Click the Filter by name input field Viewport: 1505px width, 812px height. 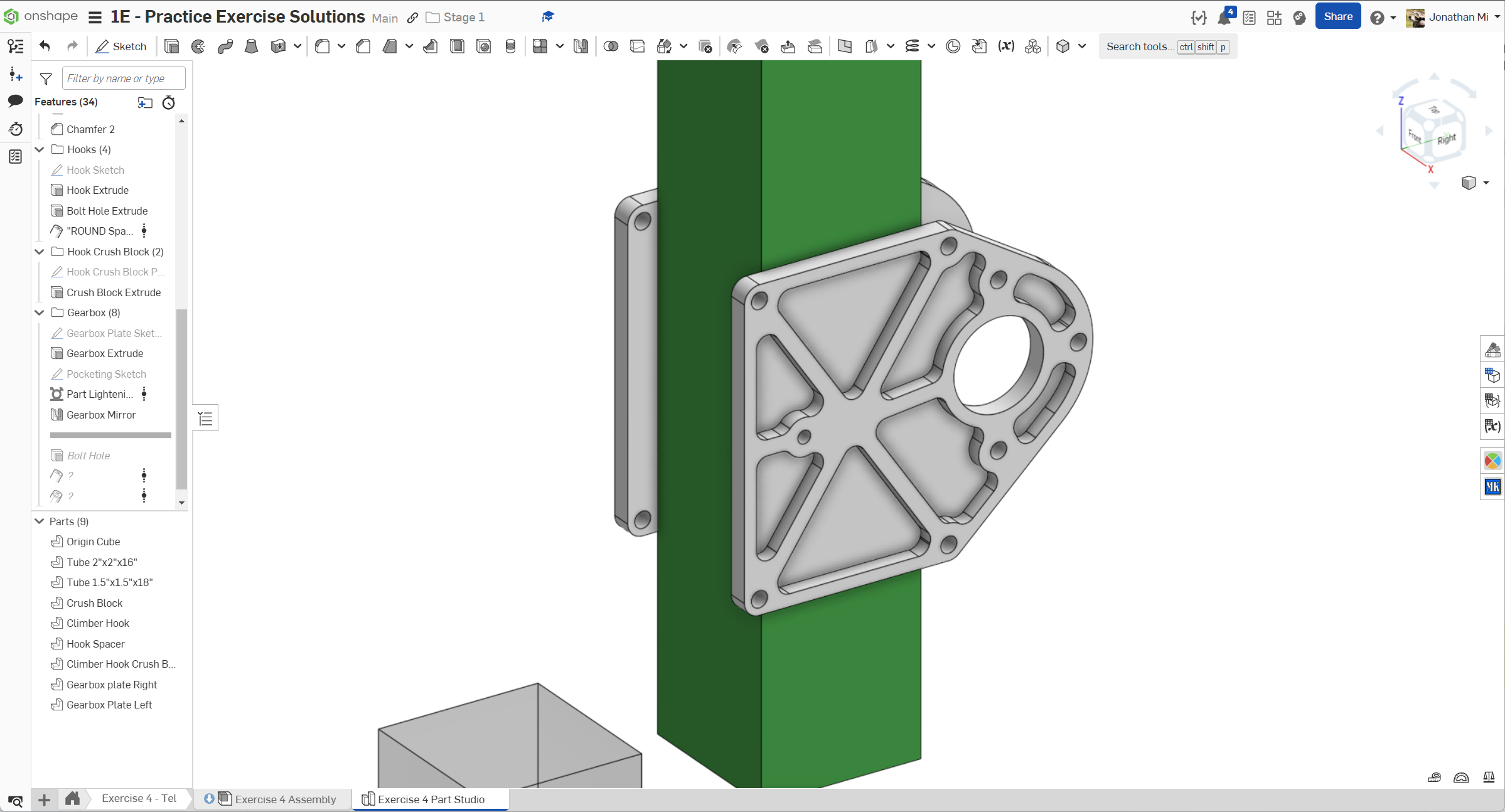click(x=124, y=78)
